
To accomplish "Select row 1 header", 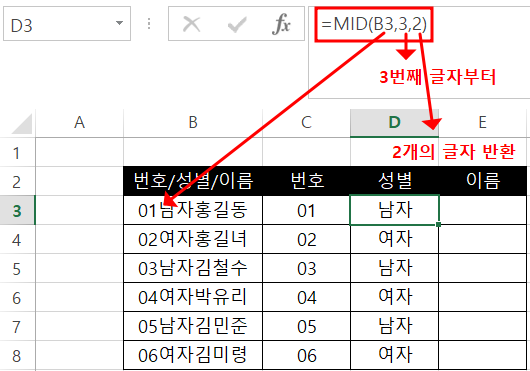I will click(17, 152).
